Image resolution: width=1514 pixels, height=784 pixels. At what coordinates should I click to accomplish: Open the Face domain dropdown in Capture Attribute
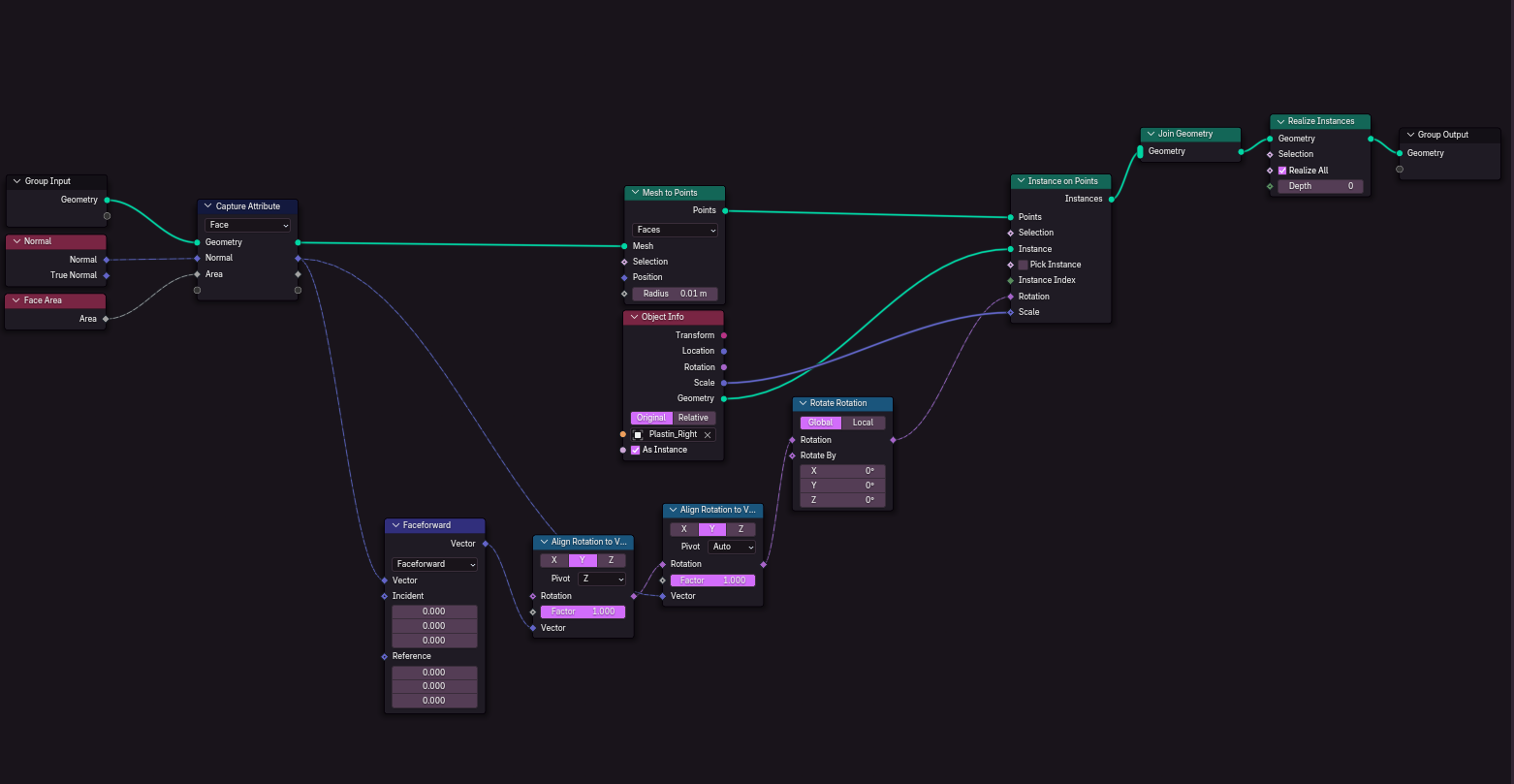click(248, 225)
